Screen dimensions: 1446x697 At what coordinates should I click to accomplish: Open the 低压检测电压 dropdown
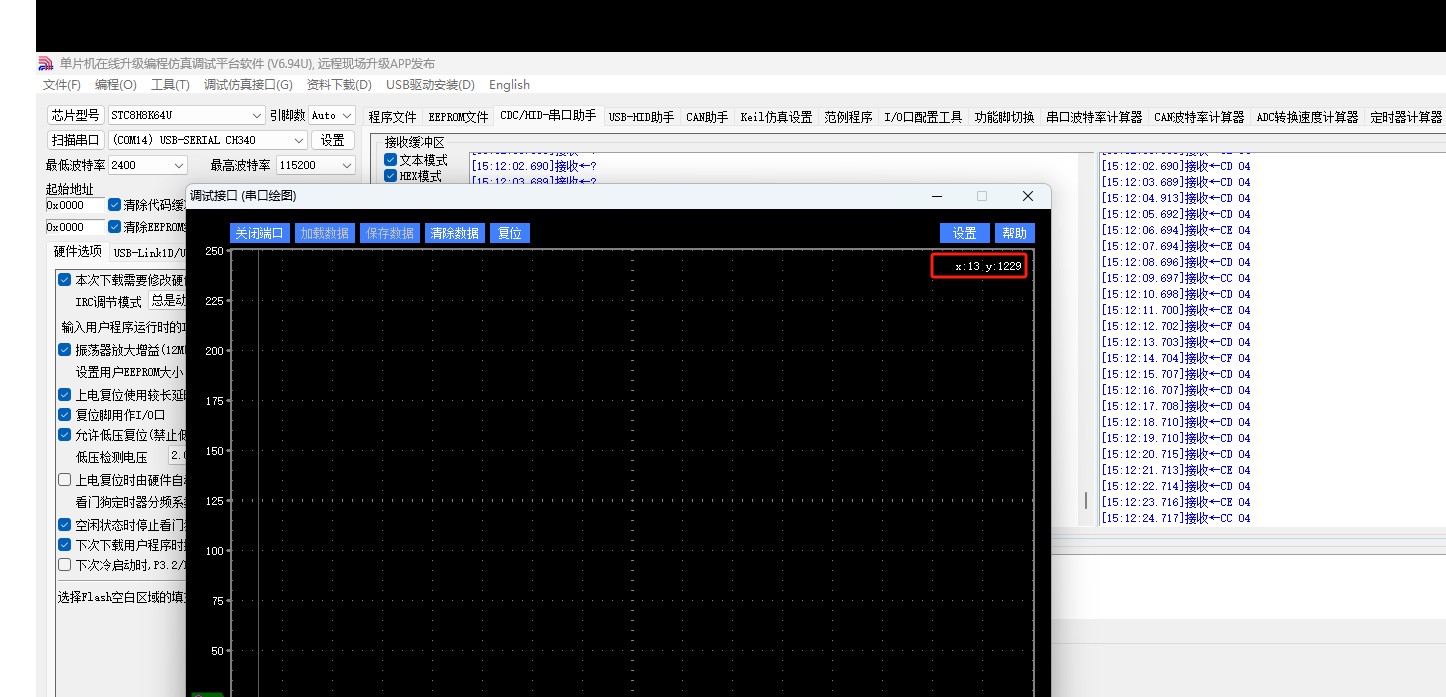coord(178,456)
